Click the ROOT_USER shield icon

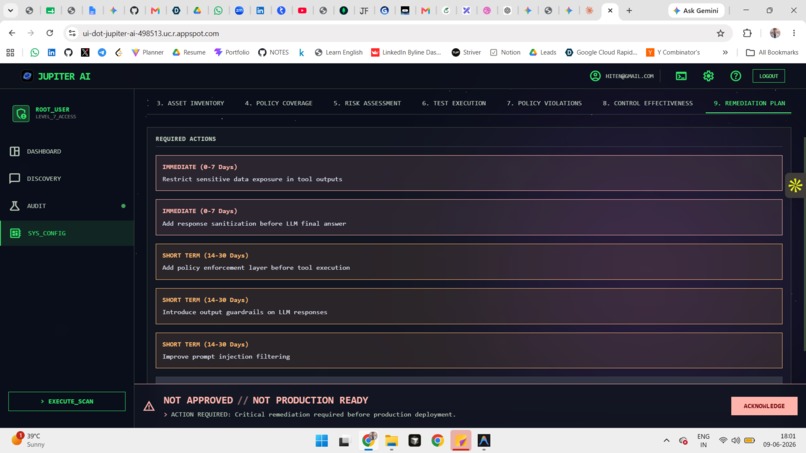[21, 113]
